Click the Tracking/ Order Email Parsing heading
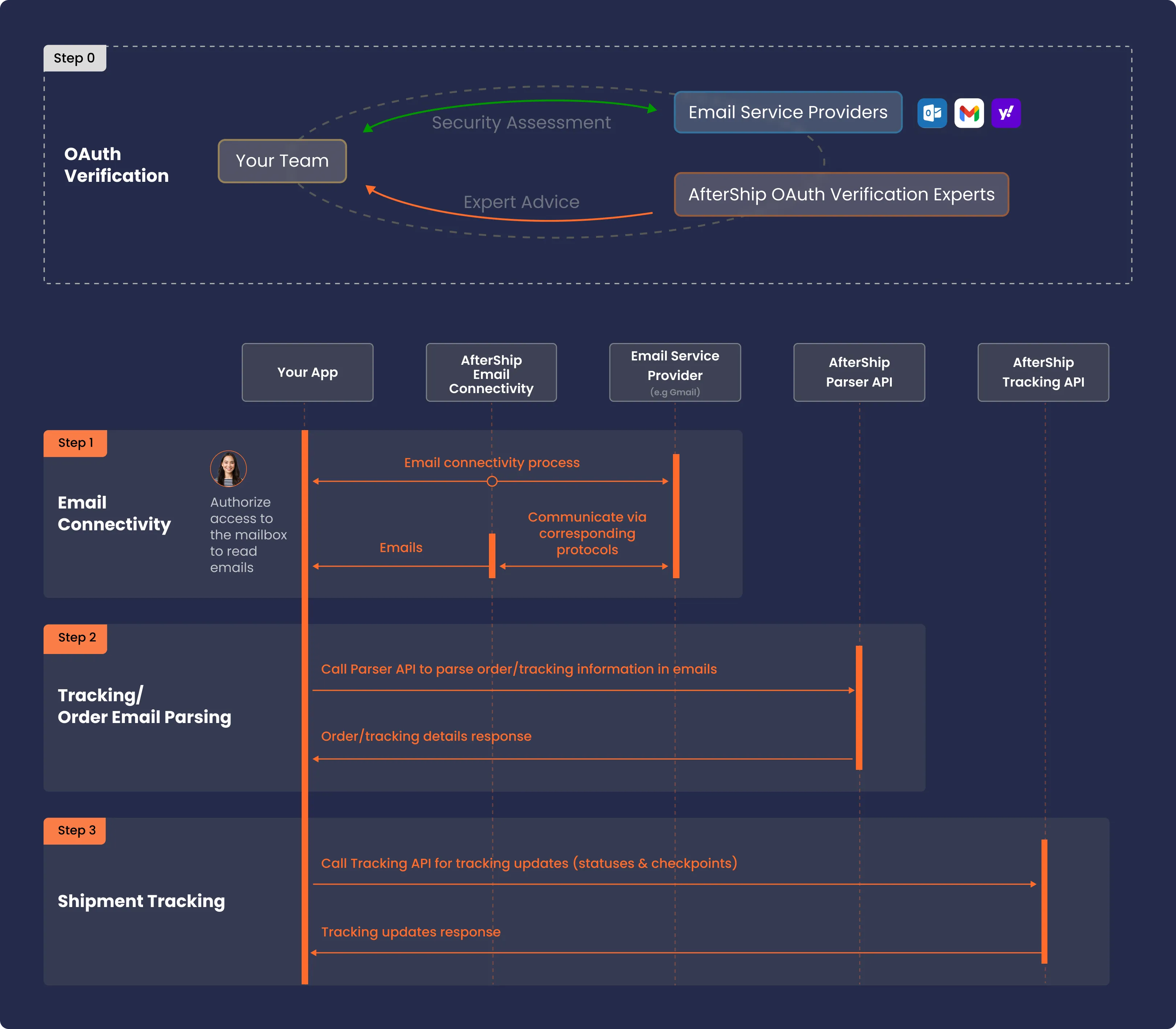This screenshot has width=1176, height=1029. 144,706
